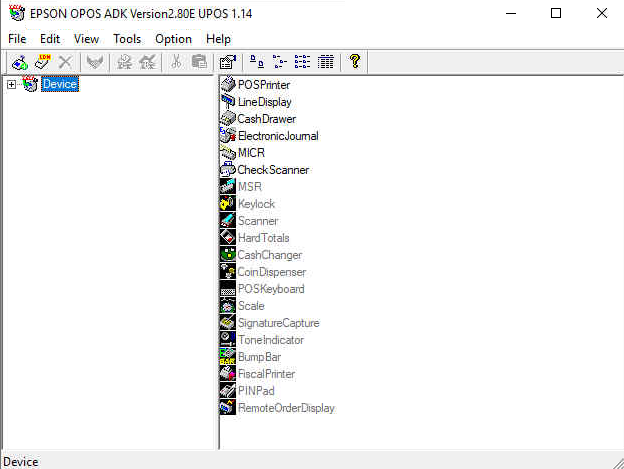Screen dimensions: 624x469
Task: Click the Scanner icon
Action: pyautogui.click(x=228, y=221)
